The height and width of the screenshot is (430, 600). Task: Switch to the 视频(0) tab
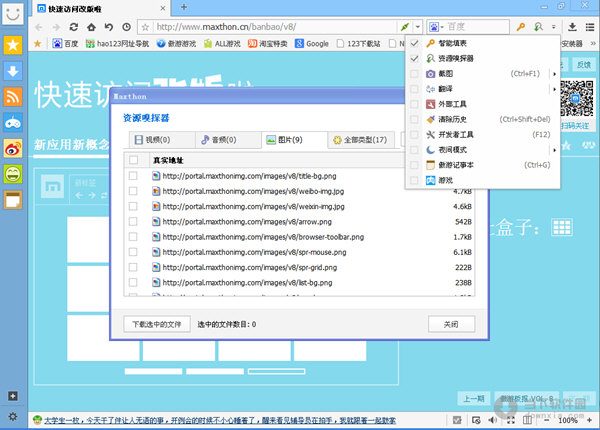(x=162, y=140)
